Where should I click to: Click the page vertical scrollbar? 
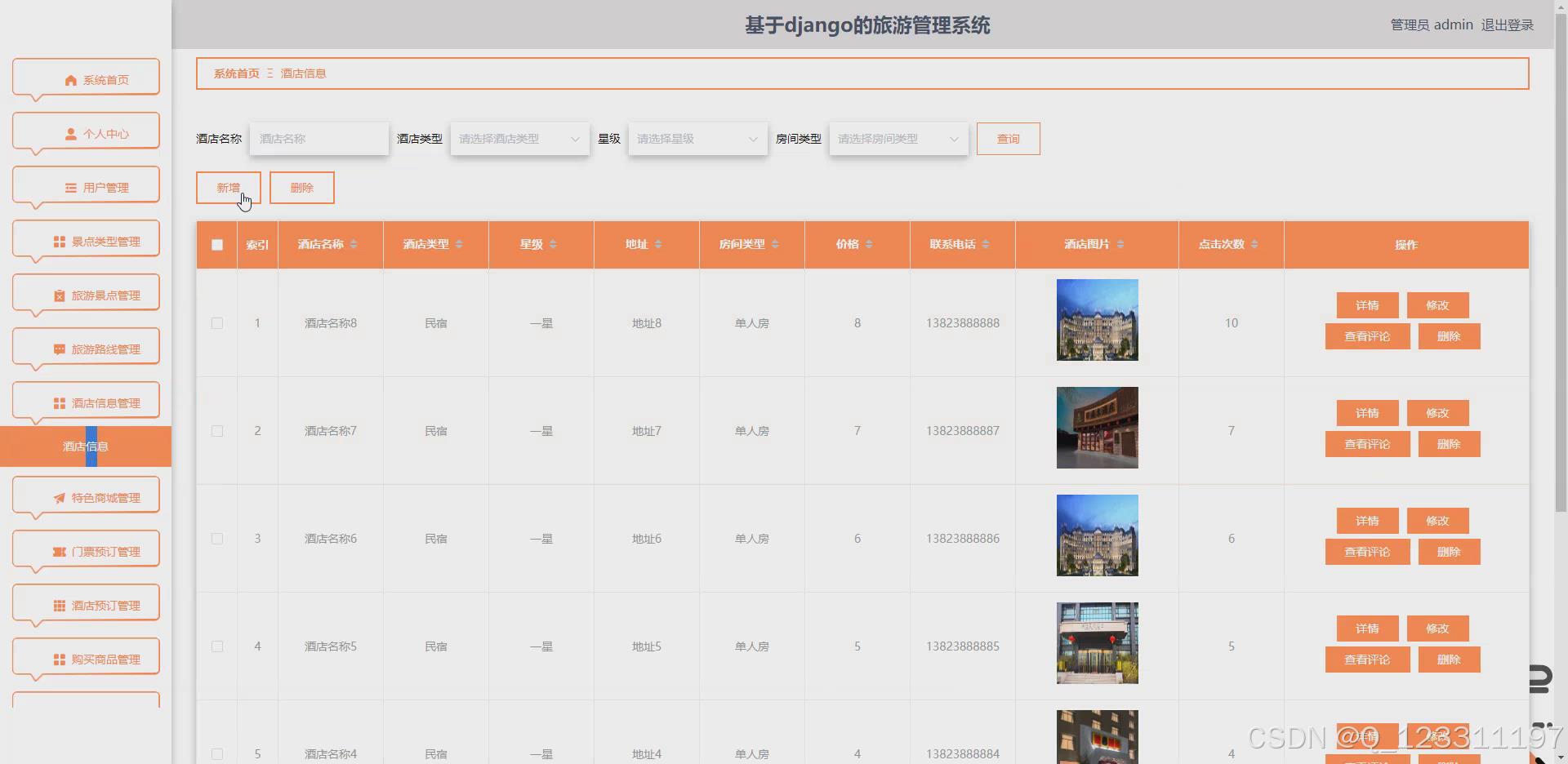[x=1561, y=261]
